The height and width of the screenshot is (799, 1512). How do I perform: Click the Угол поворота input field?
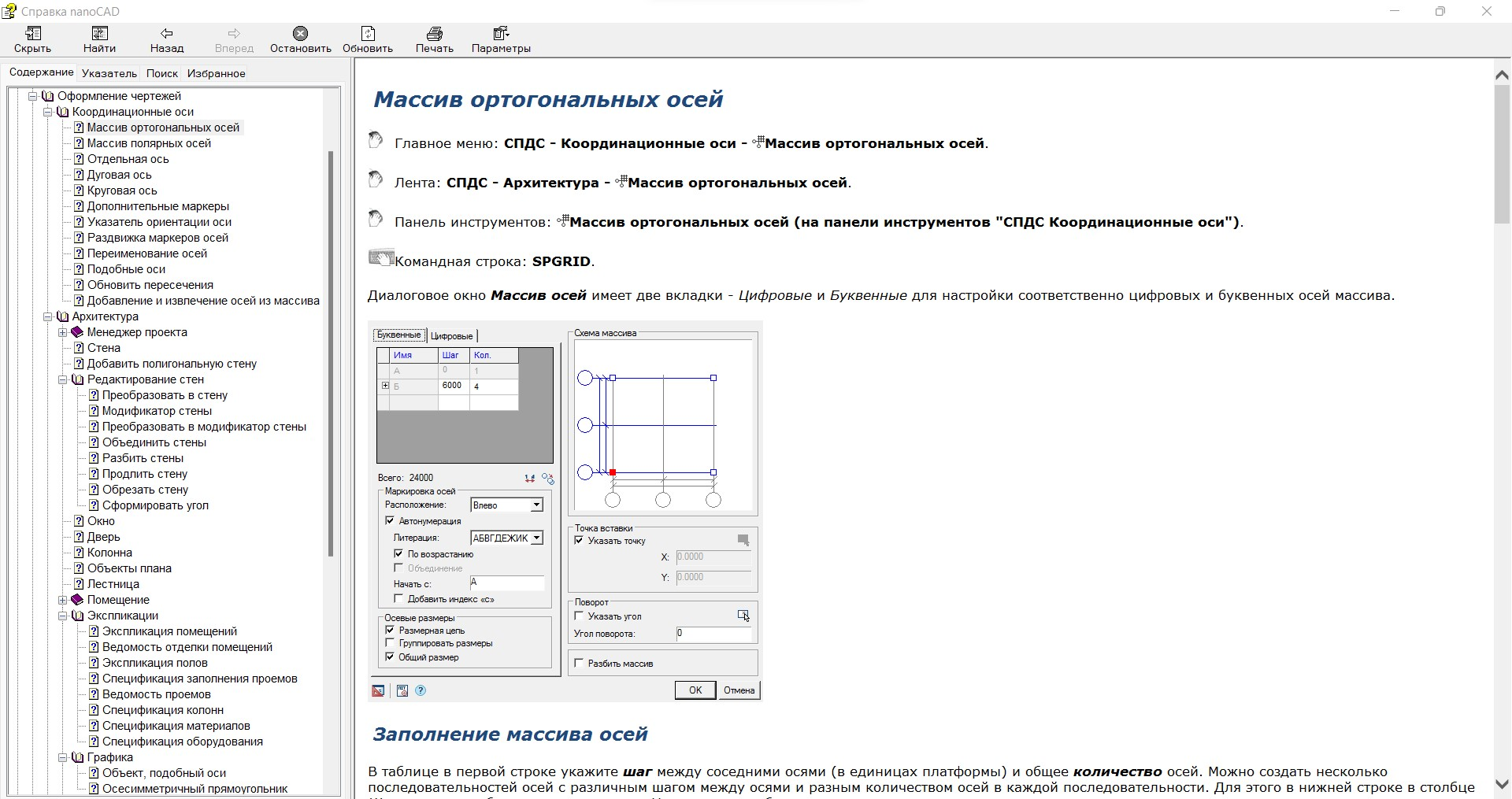coord(713,633)
